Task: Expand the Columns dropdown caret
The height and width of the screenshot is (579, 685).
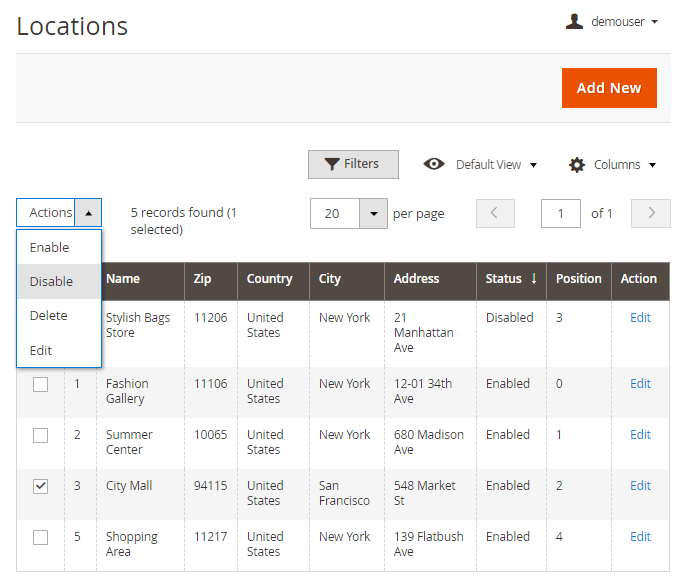Action: click(x=653, y=165)
